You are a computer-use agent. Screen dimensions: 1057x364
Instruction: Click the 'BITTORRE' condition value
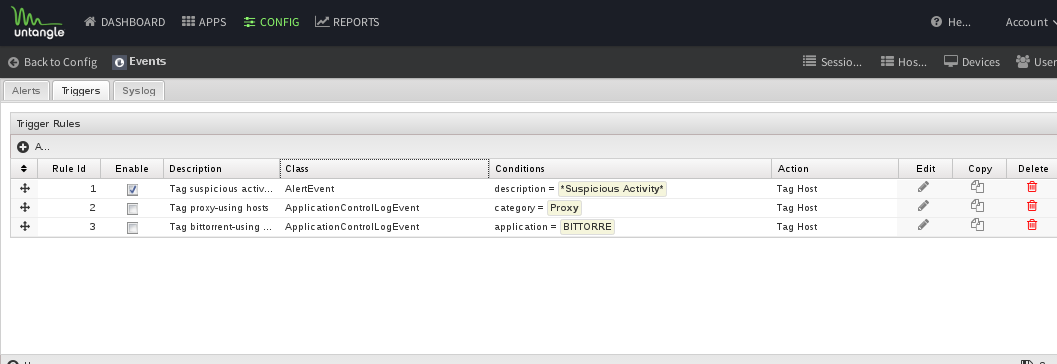click(x=587, y=226)
